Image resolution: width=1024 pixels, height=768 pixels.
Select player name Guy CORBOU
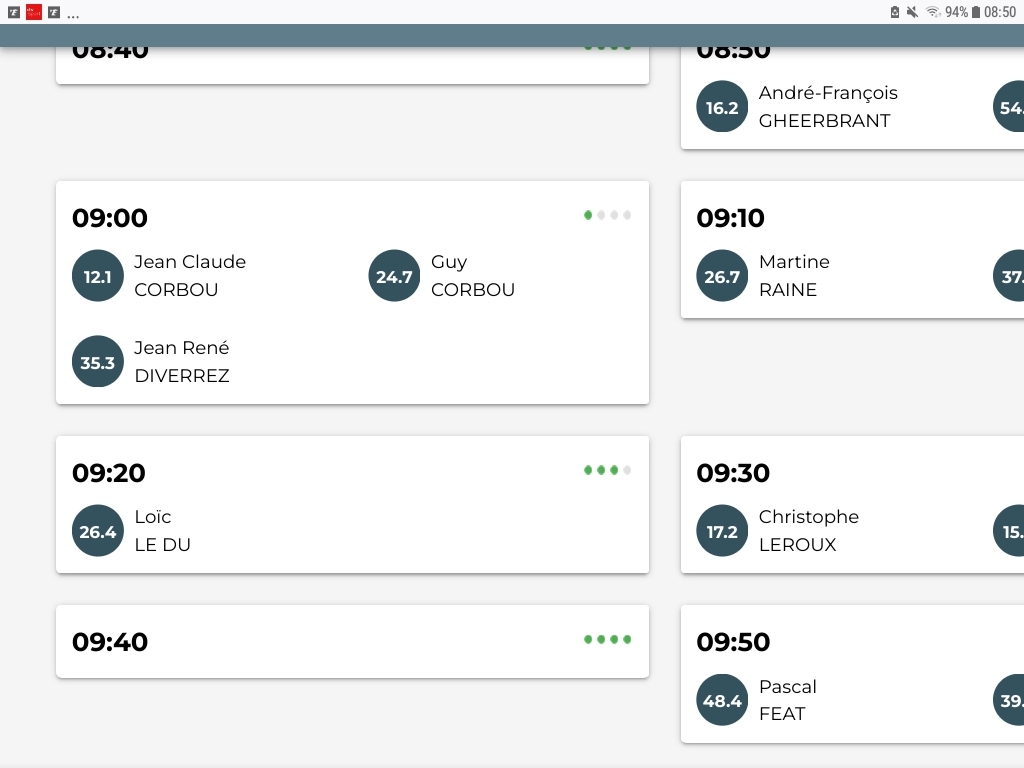472,276
